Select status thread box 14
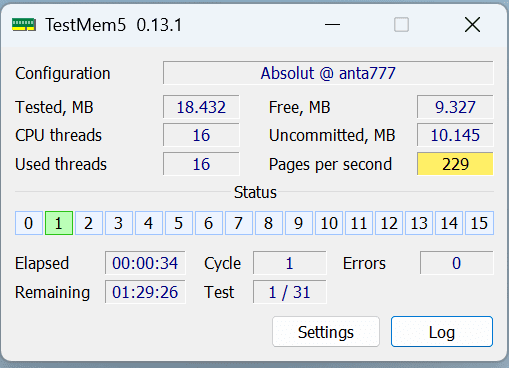Screen dimensions: 509x368 click(x=449, y=223)
